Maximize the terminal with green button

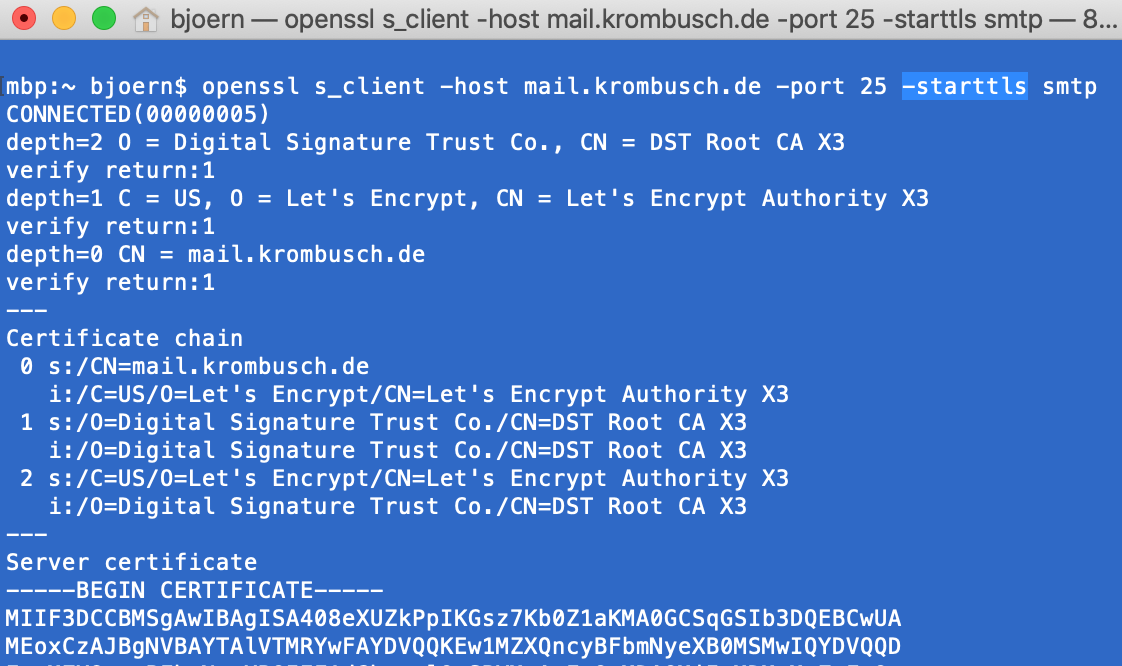click(104, 18)
